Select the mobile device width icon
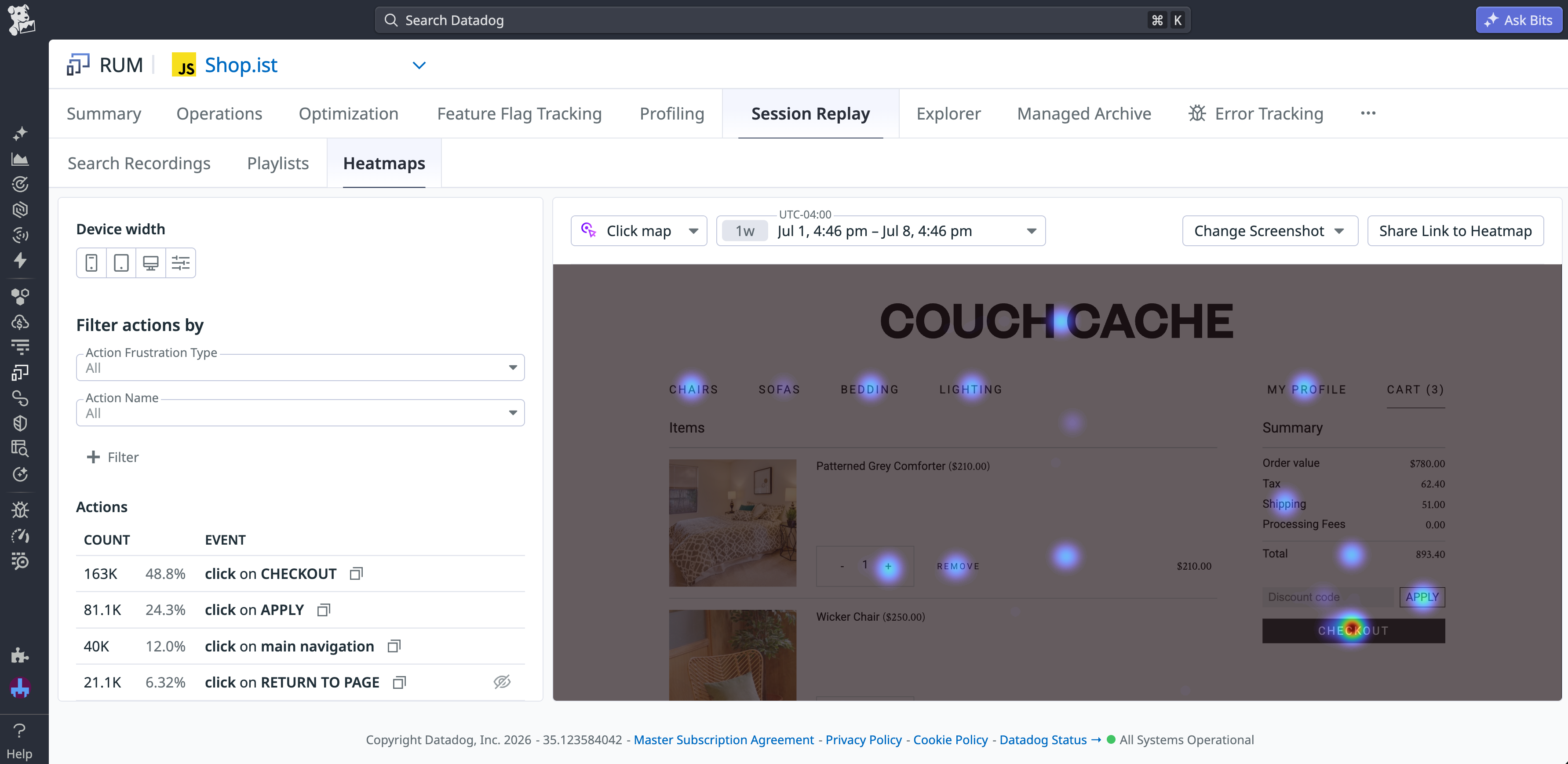The width and height of the screenshot is (1568, 764). pyautogui.click(x=91, y=263)
